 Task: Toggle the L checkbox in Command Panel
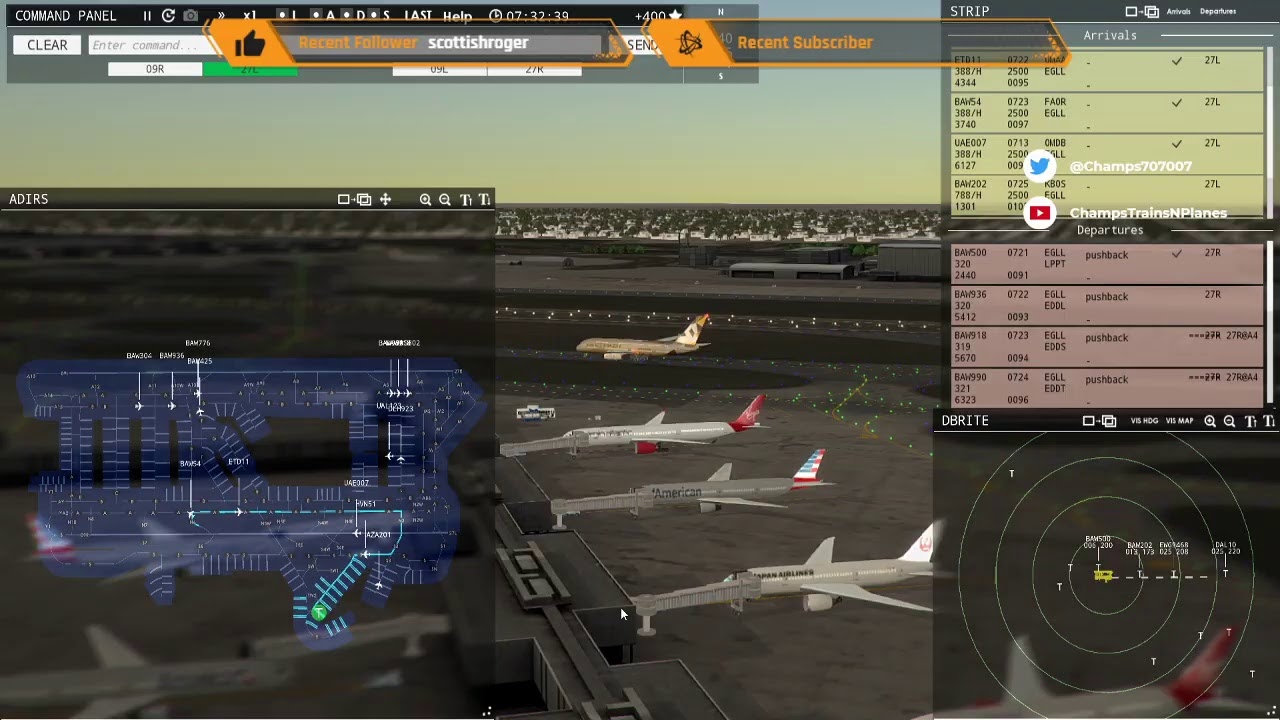coord(283,16)
